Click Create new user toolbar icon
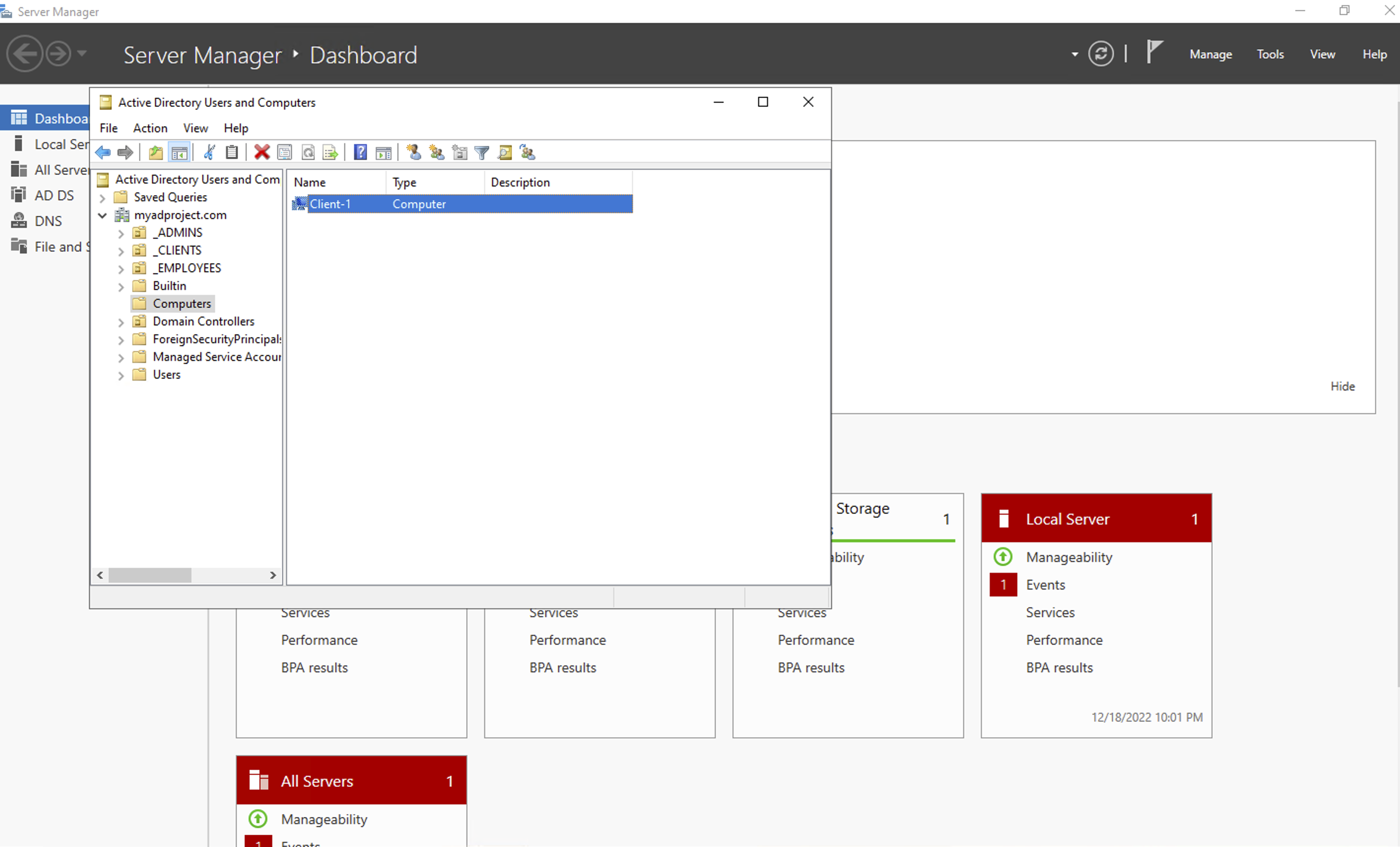This screenshot has width=1400, height=847. 414,152
